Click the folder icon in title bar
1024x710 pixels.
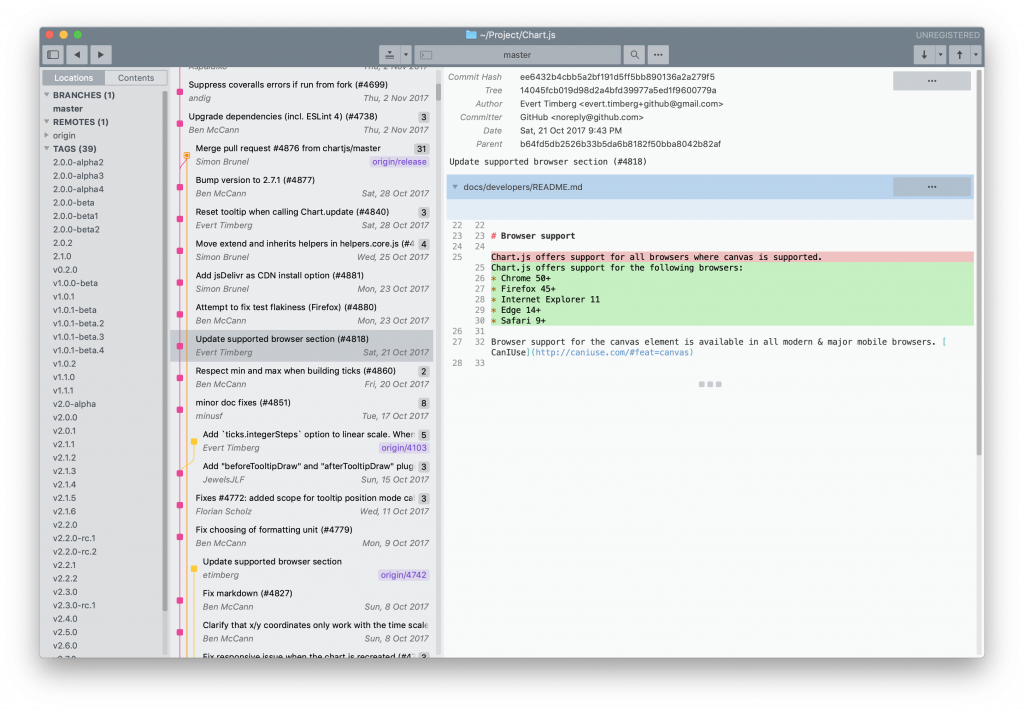471,35
